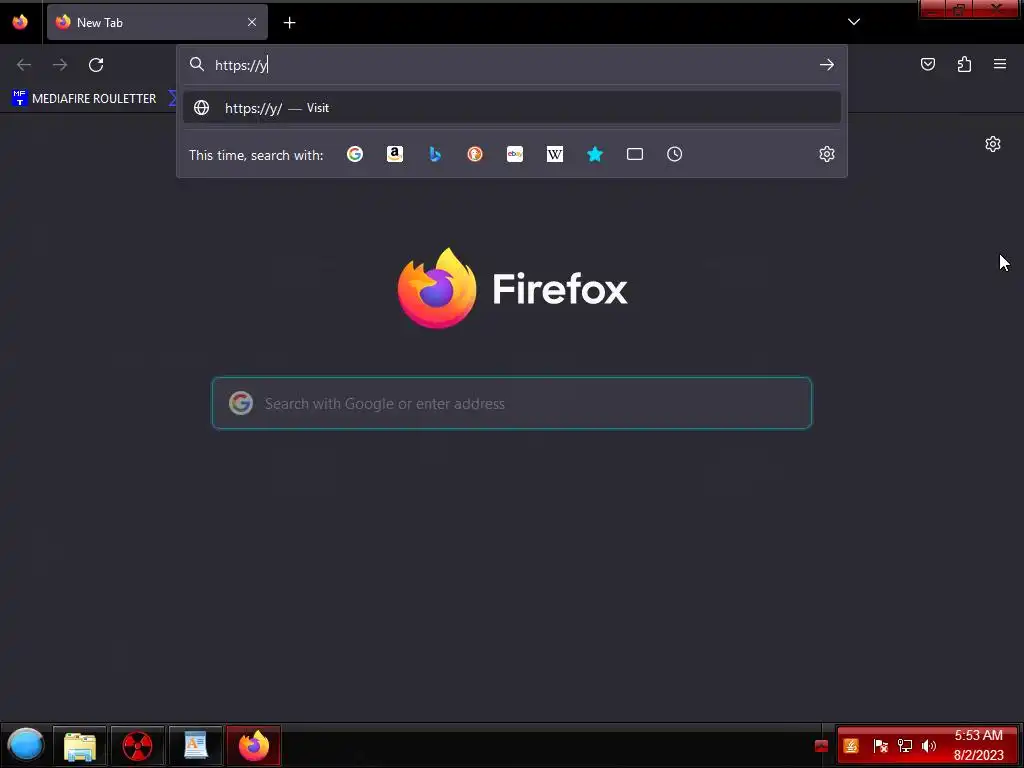Search bookmarks using the star icon
The width and height of the screenshot is (1024, 768).
(595, 154)
